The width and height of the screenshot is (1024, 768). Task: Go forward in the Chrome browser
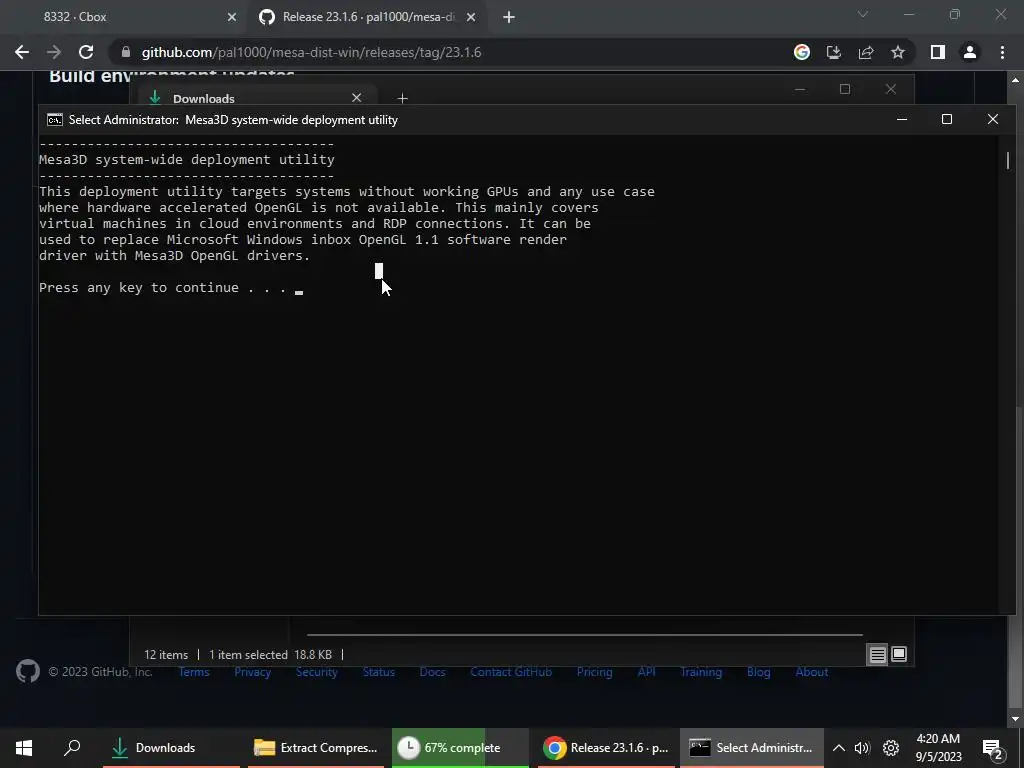coord(54,52)
